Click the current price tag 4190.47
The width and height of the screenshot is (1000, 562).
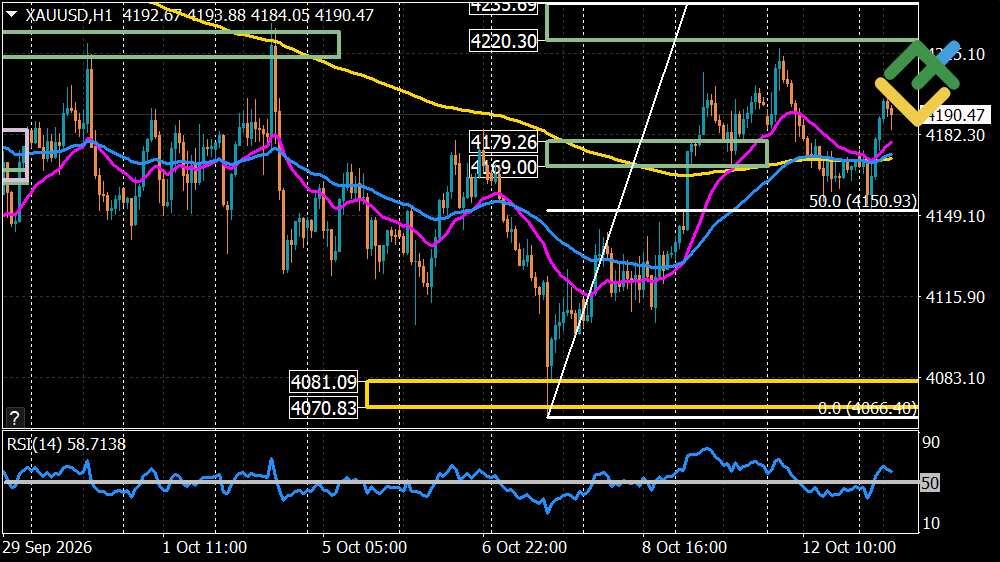(x=955, y=115)
